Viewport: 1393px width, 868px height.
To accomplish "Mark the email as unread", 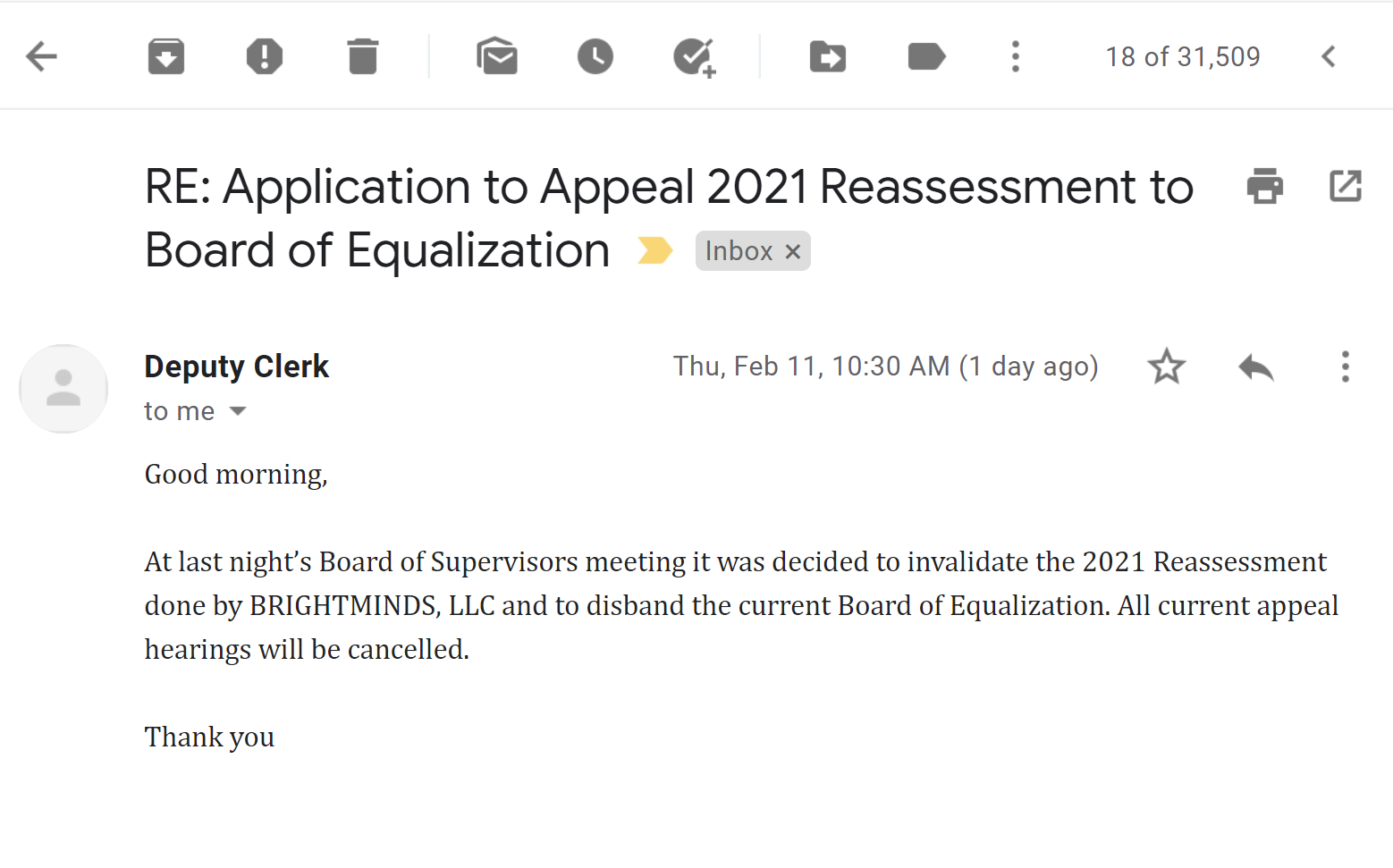I will (x=497, y=56).
